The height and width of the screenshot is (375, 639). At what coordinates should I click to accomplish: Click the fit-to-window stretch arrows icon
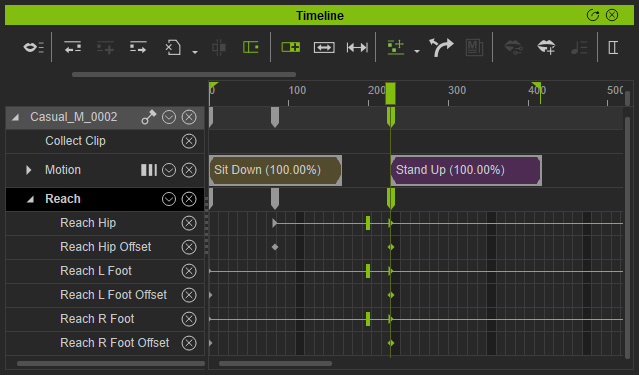click(x=357, y=48)
